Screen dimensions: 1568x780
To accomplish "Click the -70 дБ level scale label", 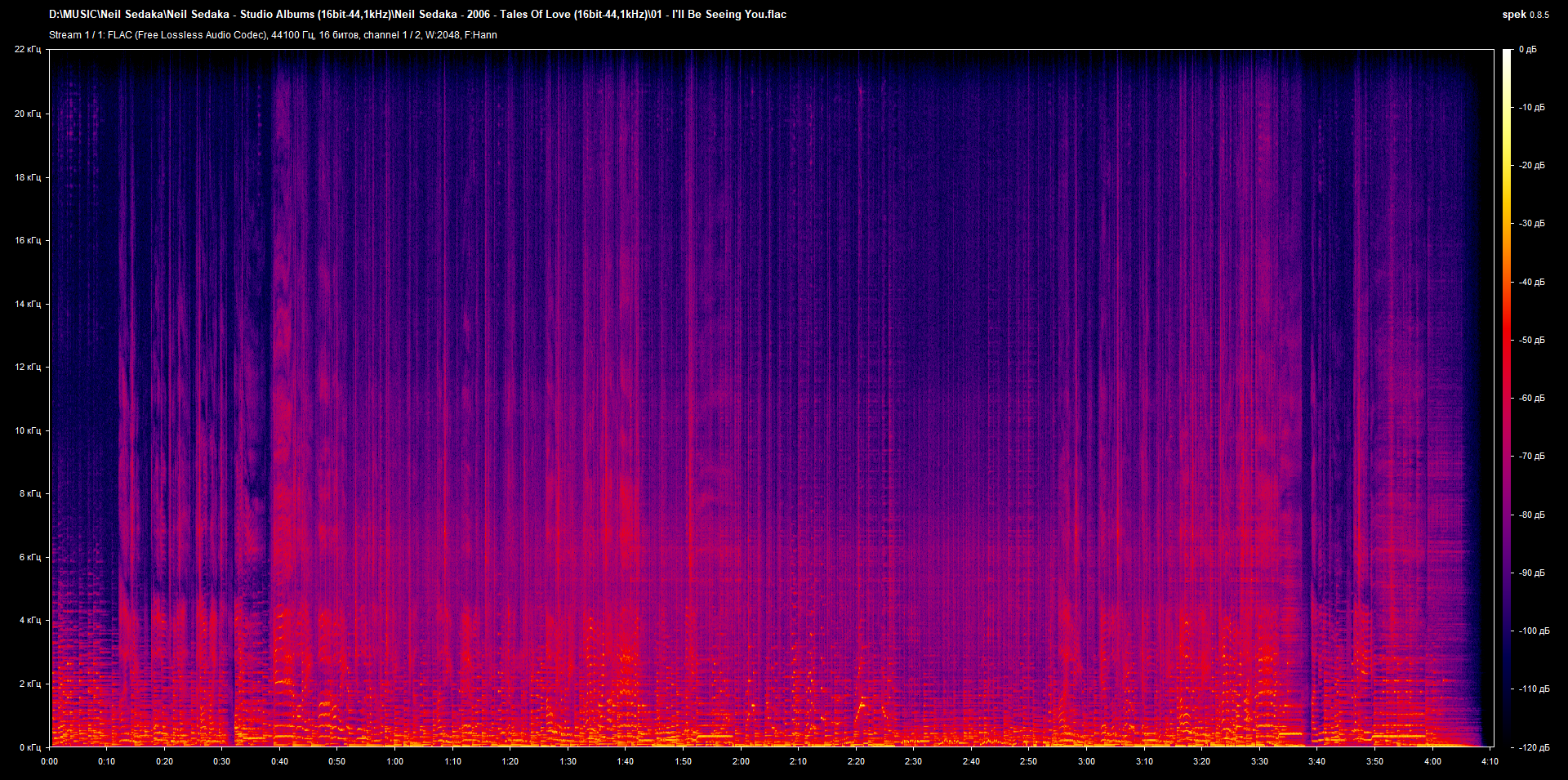I will pyautogui.click(x=1532, y=456).
